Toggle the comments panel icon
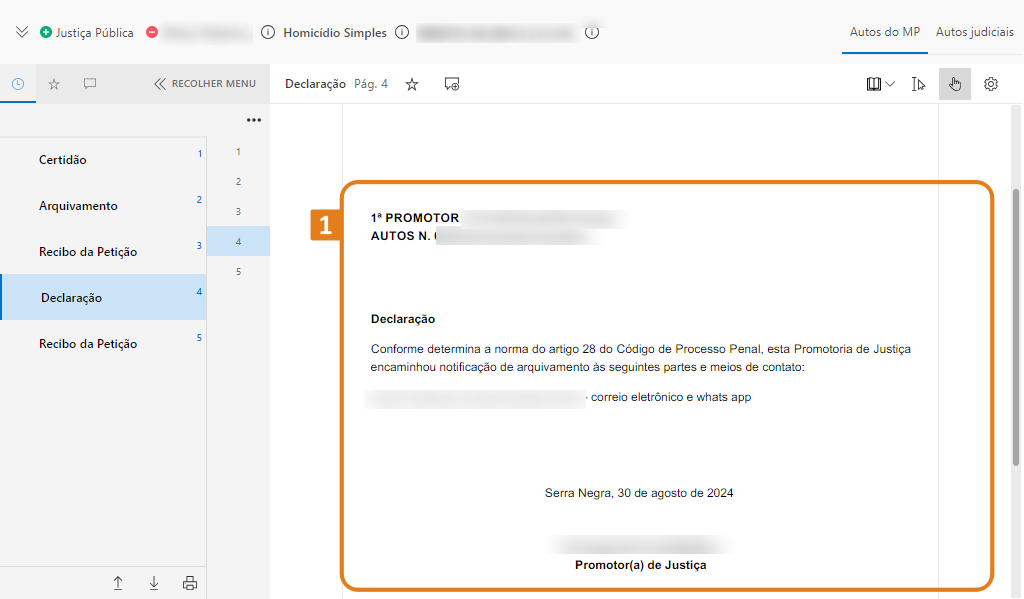 [89, 84]
